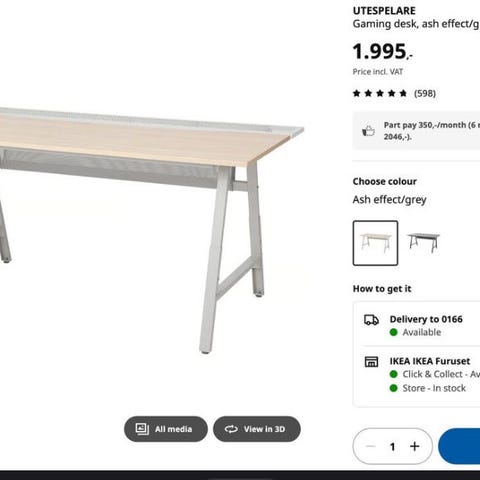480x480 pixels.
Task: Click the UTESPELARE product name
Action: (x=384, y=11)
